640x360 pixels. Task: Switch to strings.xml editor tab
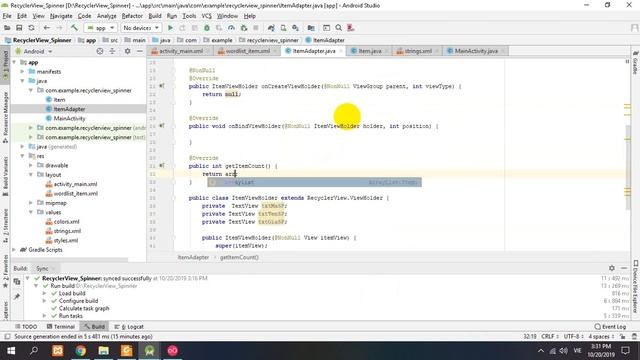tap(417, 51)
